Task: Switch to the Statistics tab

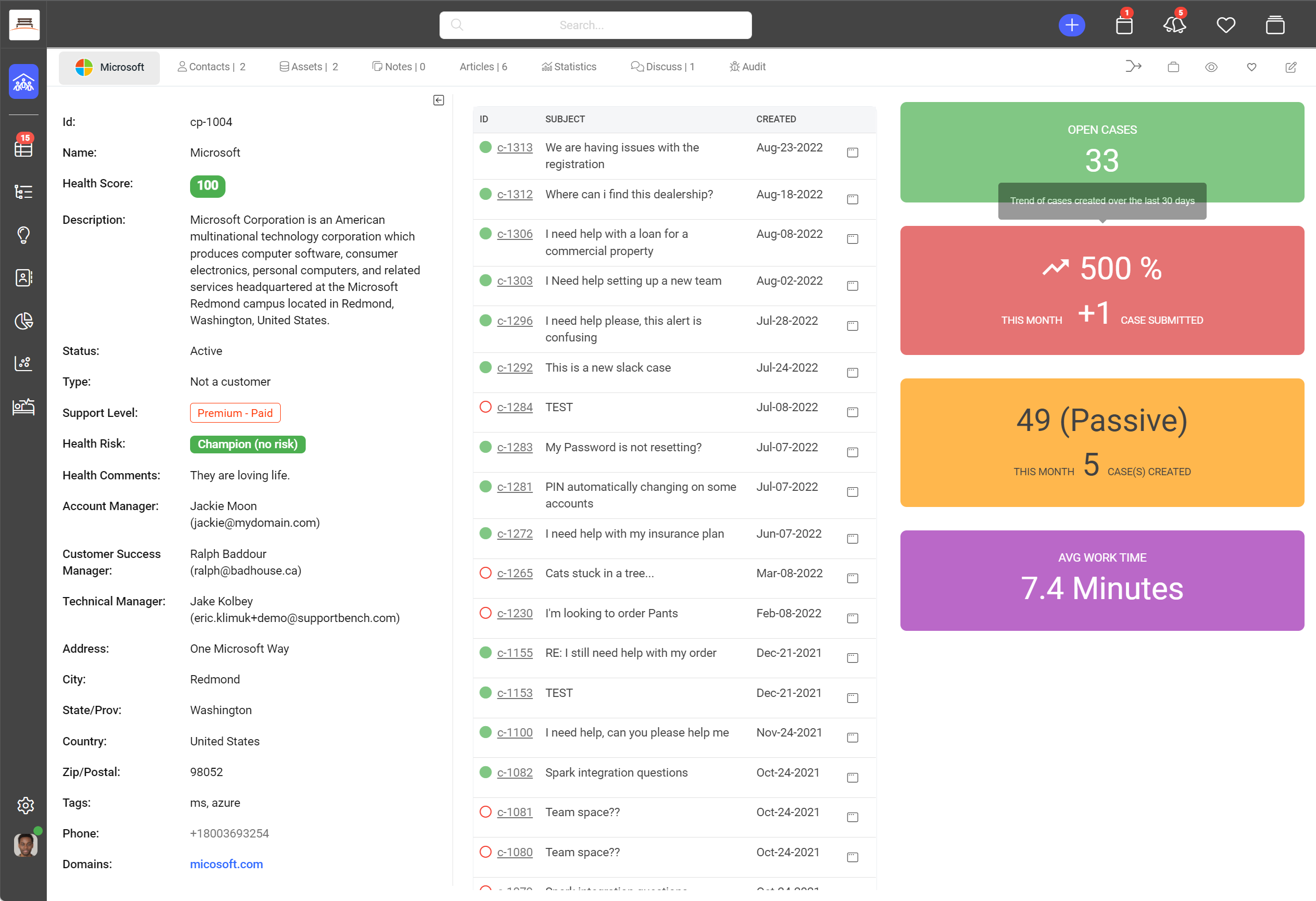Action: 569,67
